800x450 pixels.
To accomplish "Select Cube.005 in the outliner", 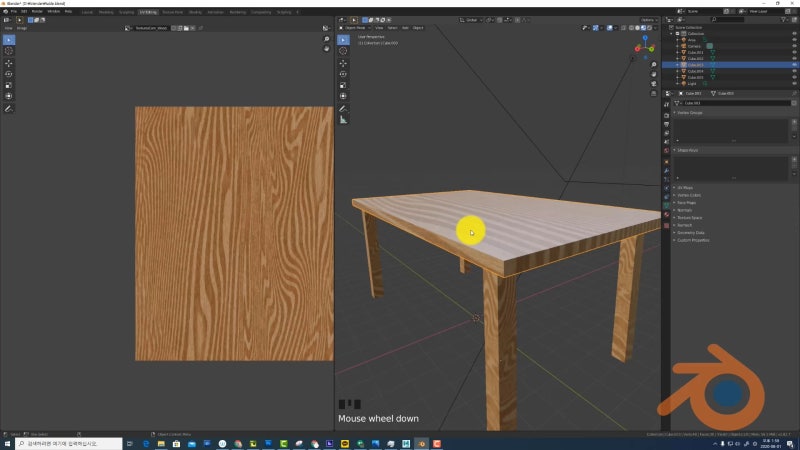I will coord(695,78).
